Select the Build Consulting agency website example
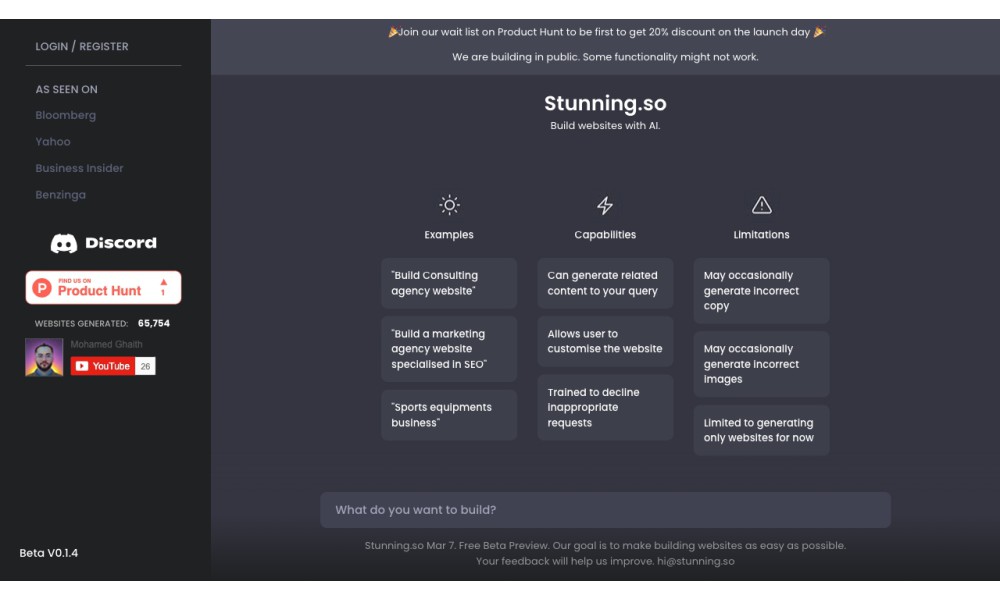Image resolution: width=1000 pixels, height=600 pixels. 449,283
